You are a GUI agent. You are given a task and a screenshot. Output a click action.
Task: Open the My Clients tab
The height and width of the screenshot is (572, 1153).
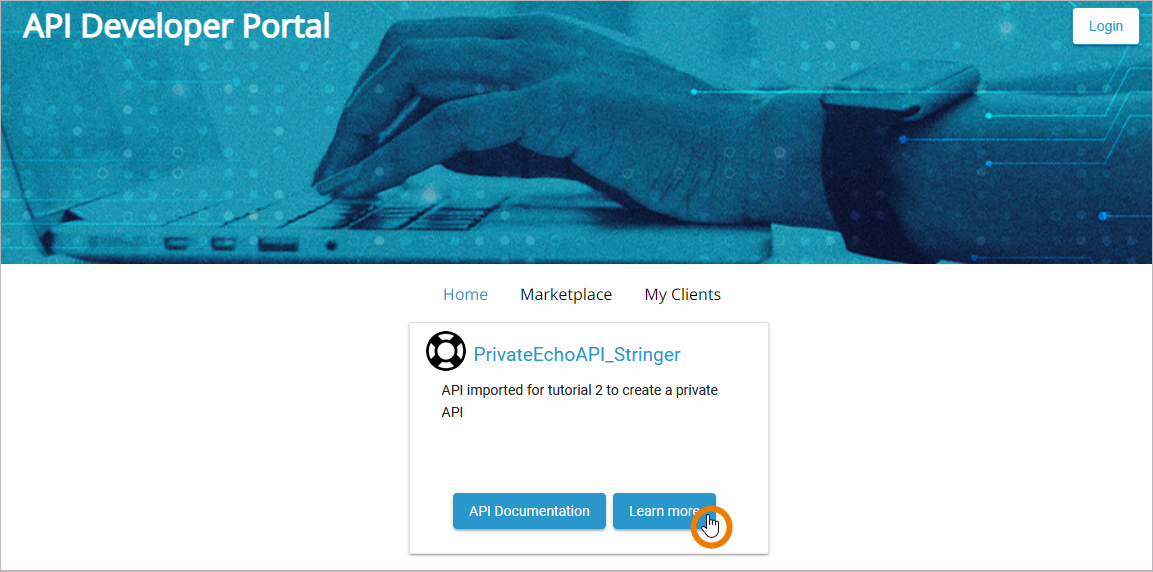coord(682,294)
